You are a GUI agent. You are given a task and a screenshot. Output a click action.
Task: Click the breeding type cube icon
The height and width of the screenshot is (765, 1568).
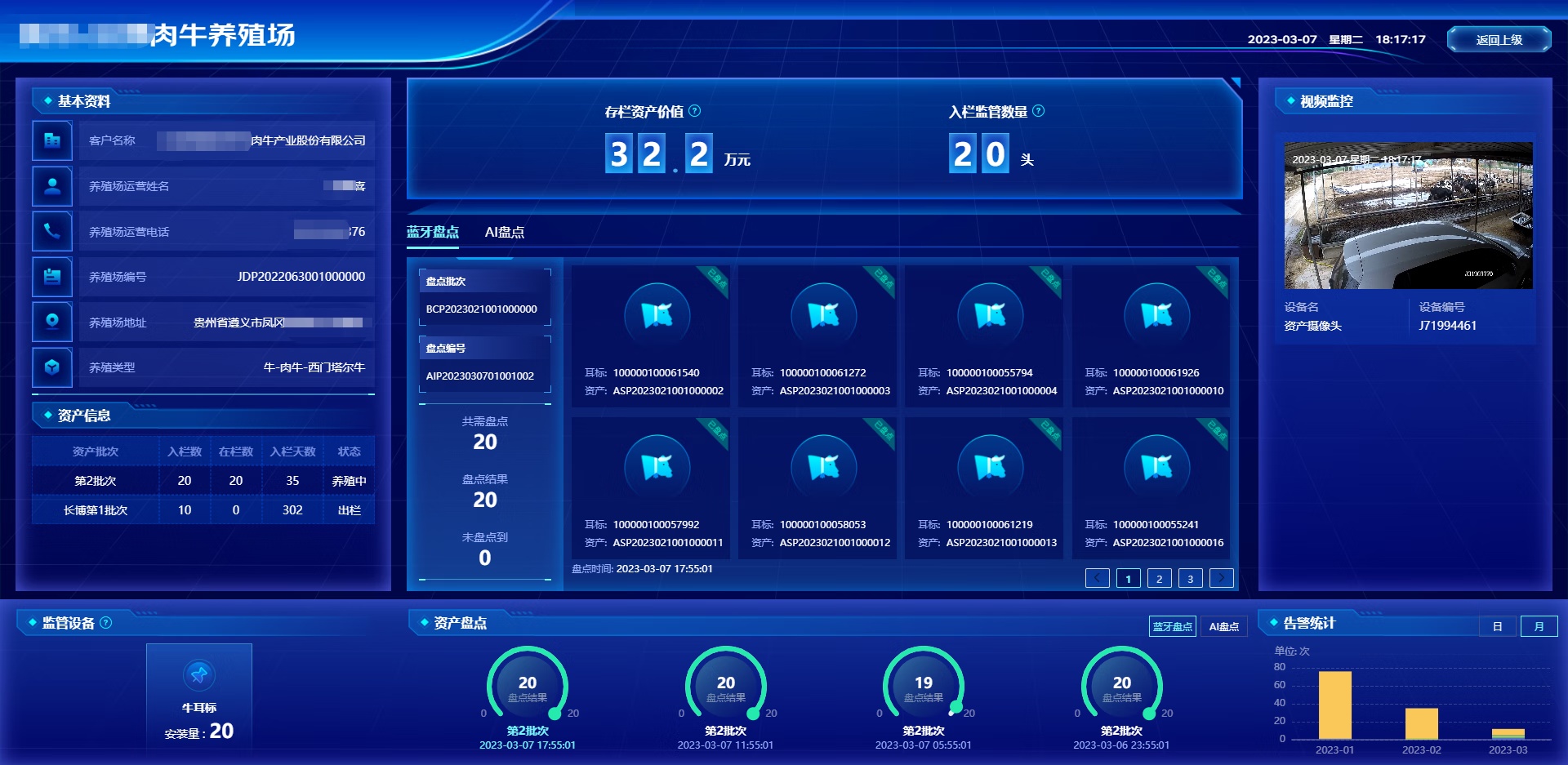[x=52, y=367]
